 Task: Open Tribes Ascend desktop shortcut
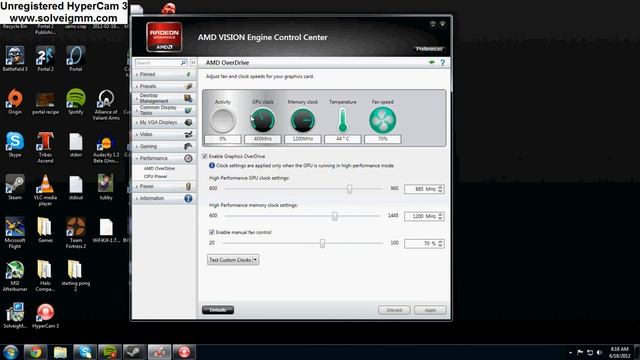point(45,147)
